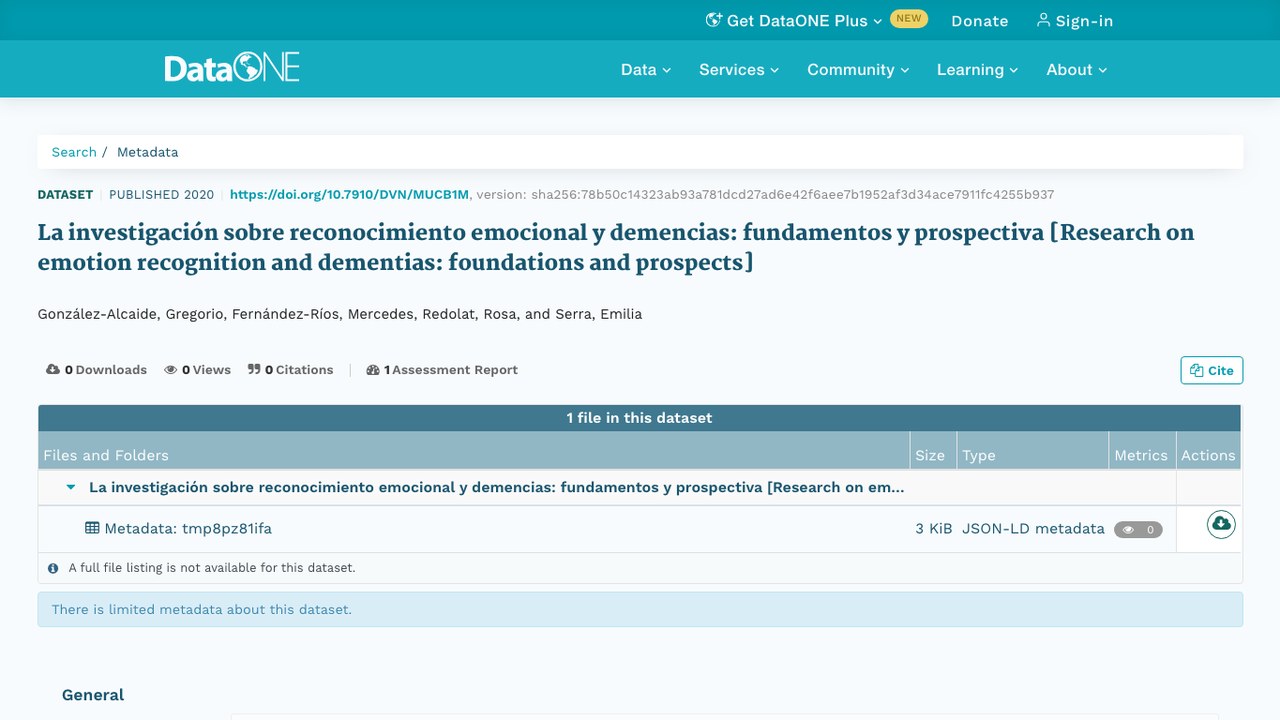Collapse the dataset folder row caret
This screenshot has width=1280, height=720.
71,488
